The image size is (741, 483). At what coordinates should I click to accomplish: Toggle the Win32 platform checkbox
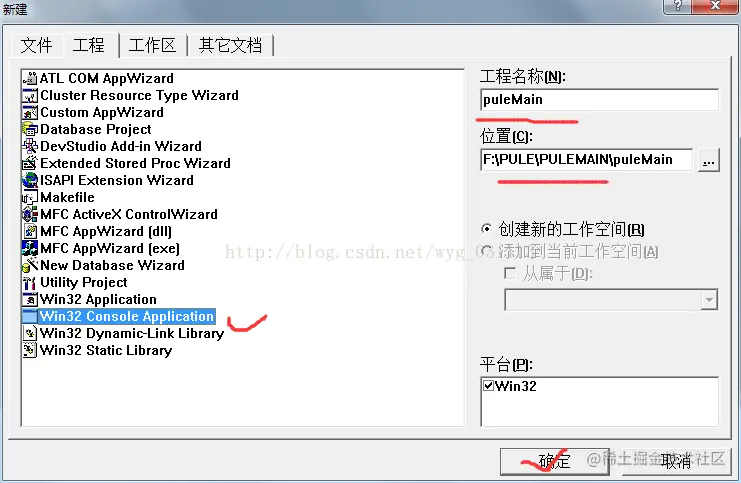click(488, 386)
